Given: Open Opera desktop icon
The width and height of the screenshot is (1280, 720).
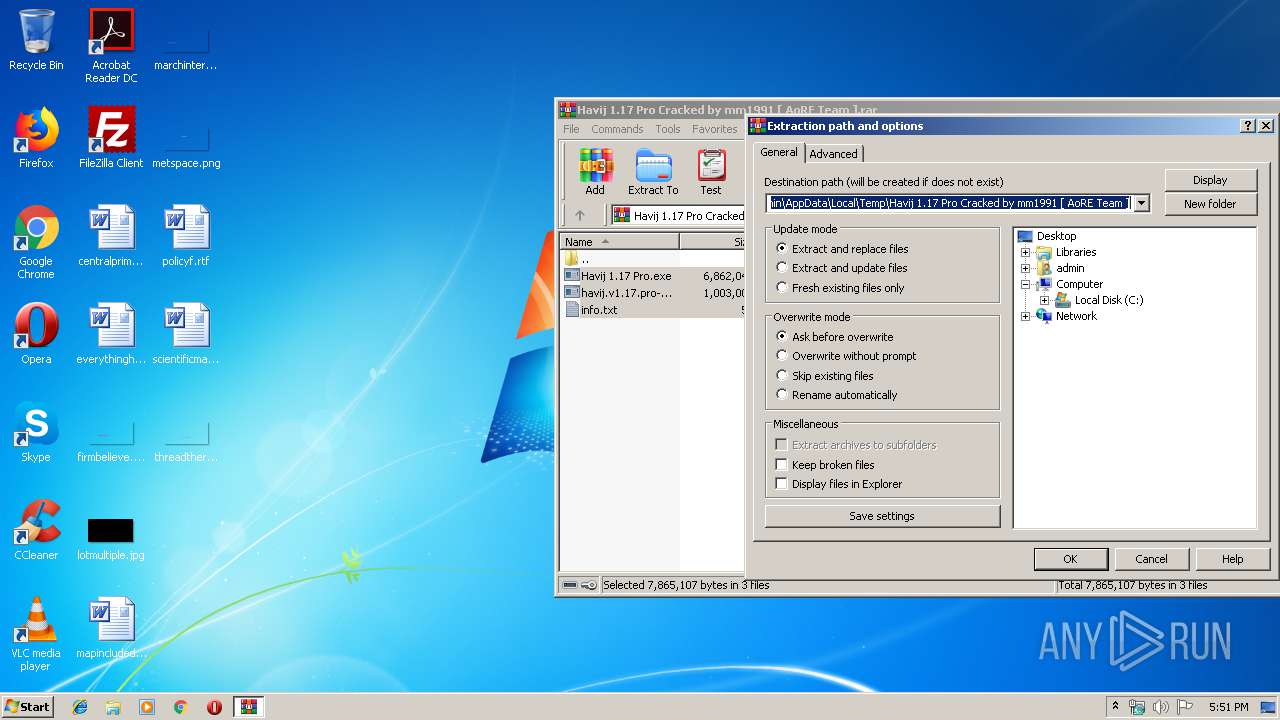Looking at the screenshot, I should (x=36, y=334).
